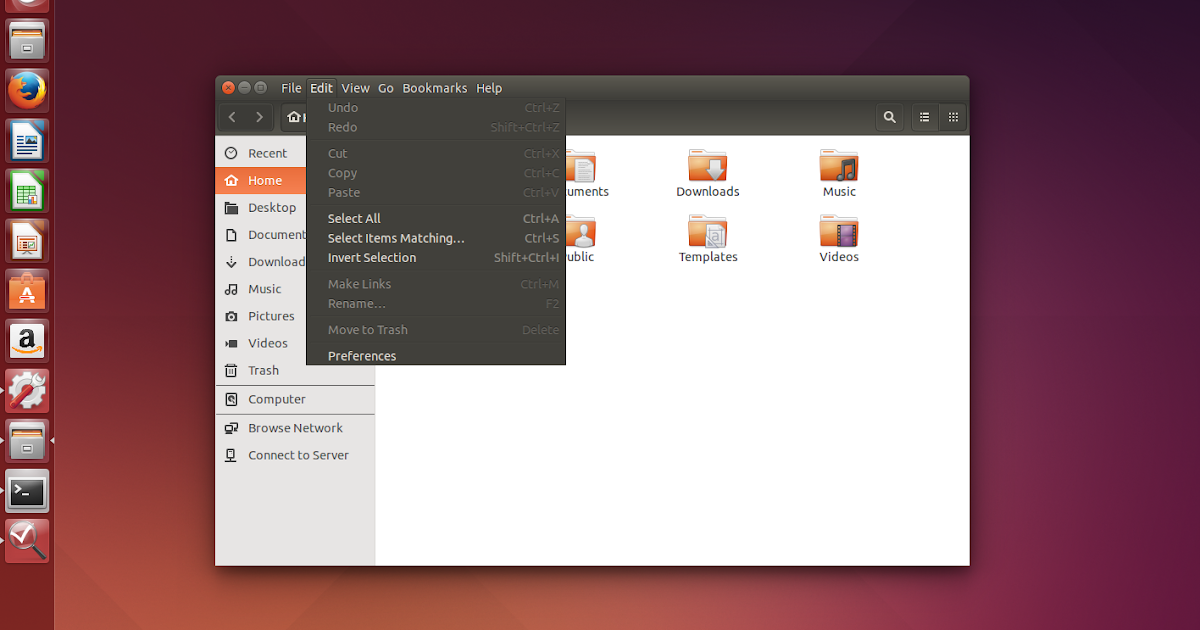Viewport: 1200px width, 630px height.
Task: Launch Ubuntu Software Center from the dock
Action: [x=25, y=290]
